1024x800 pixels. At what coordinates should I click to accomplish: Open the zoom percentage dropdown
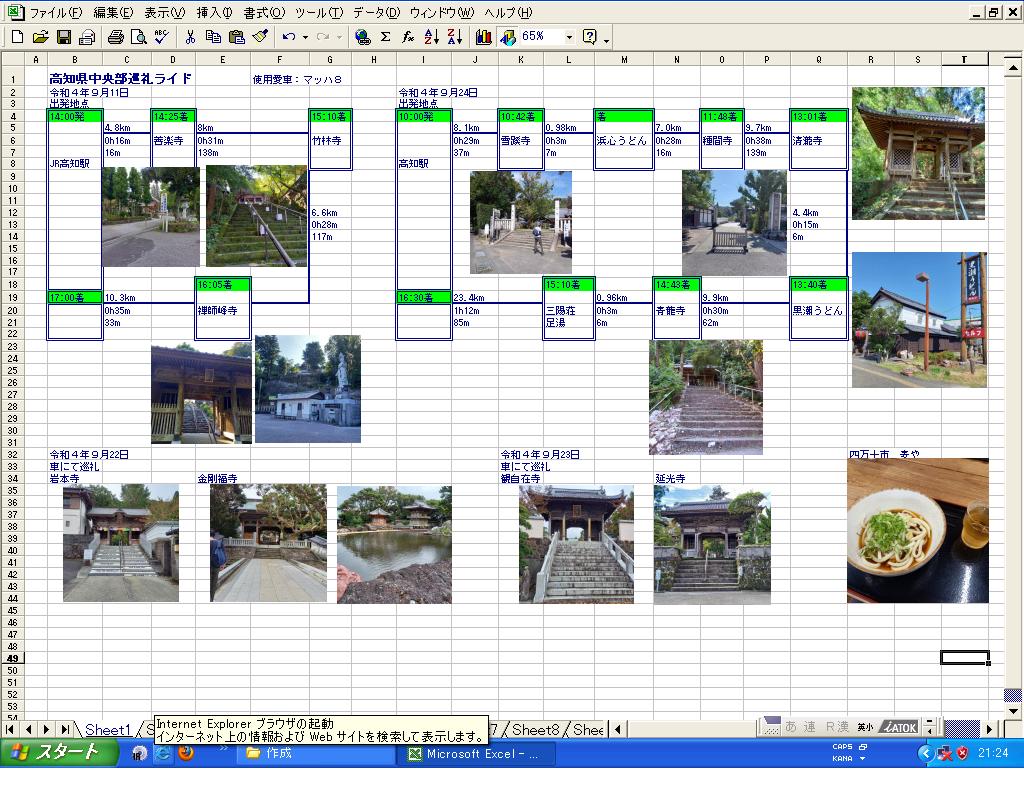(569, 37)
